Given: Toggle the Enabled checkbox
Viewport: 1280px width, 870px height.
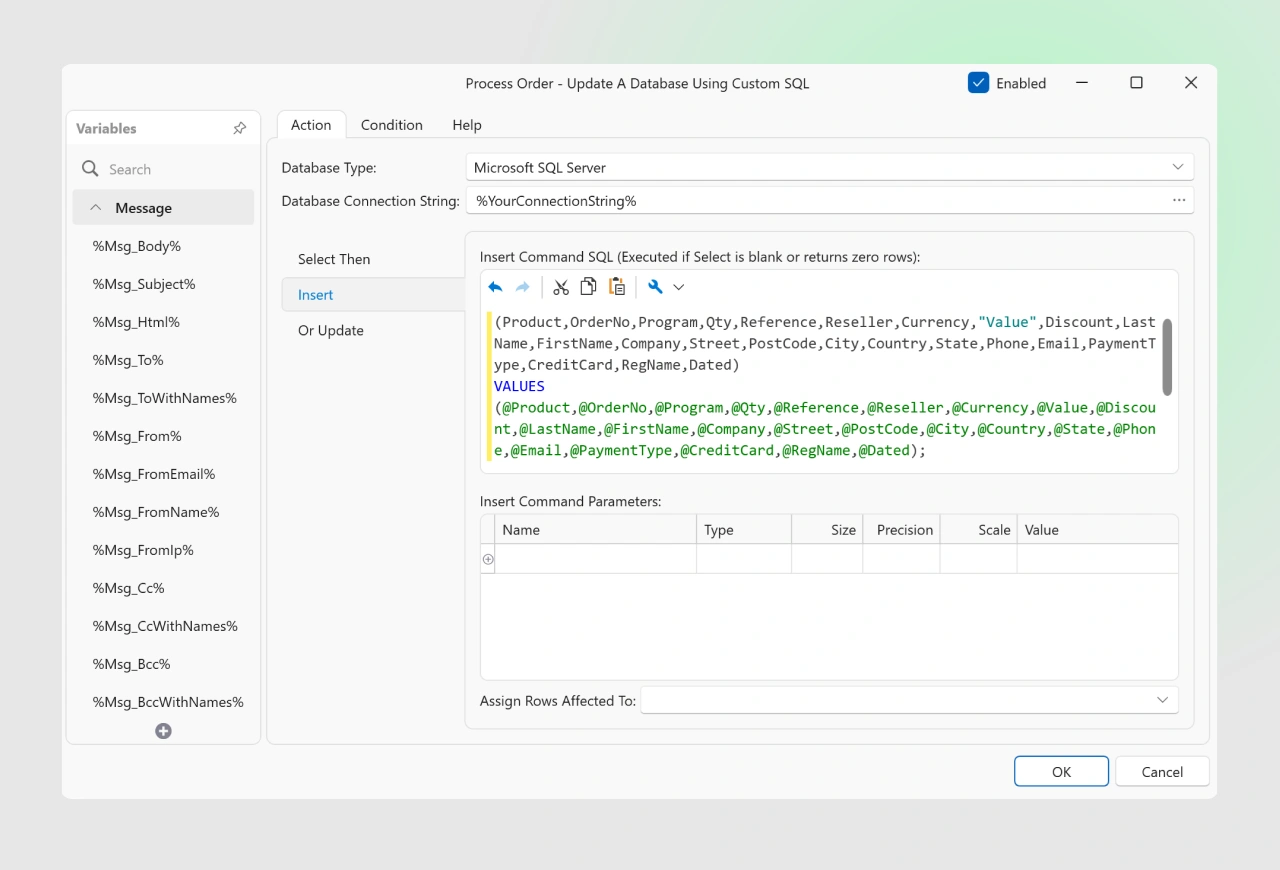Looking at the screenshot, I should click(x=978, y=83).
